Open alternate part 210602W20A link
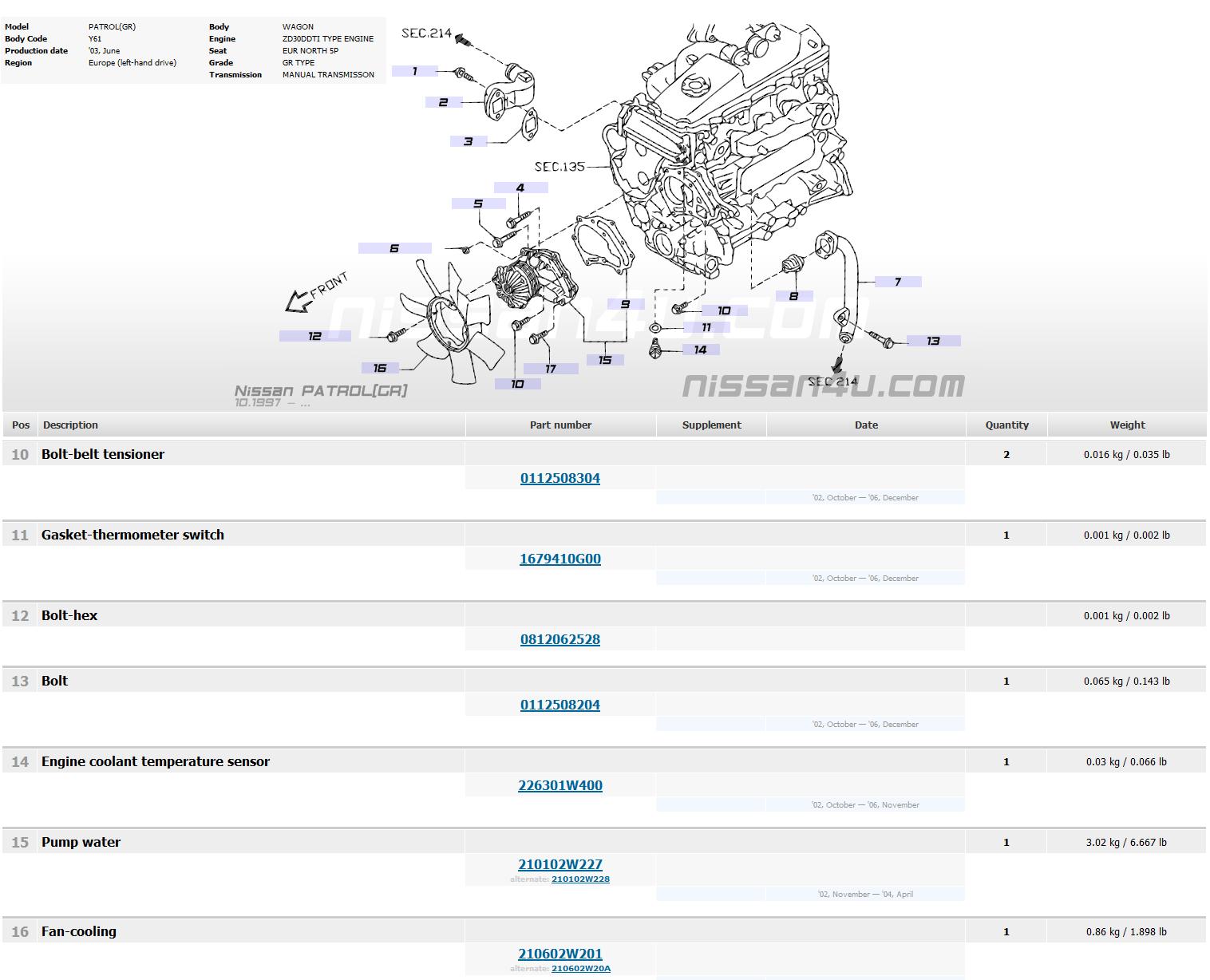 [x=581, y=969]
